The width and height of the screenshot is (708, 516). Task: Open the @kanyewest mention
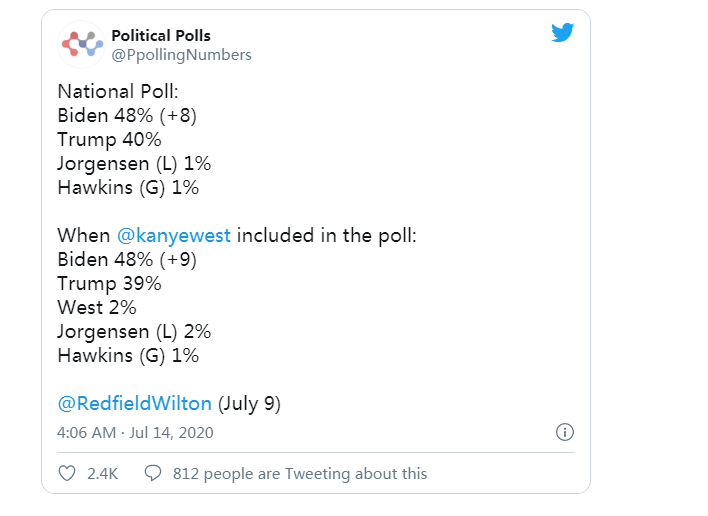click(174, 236)
